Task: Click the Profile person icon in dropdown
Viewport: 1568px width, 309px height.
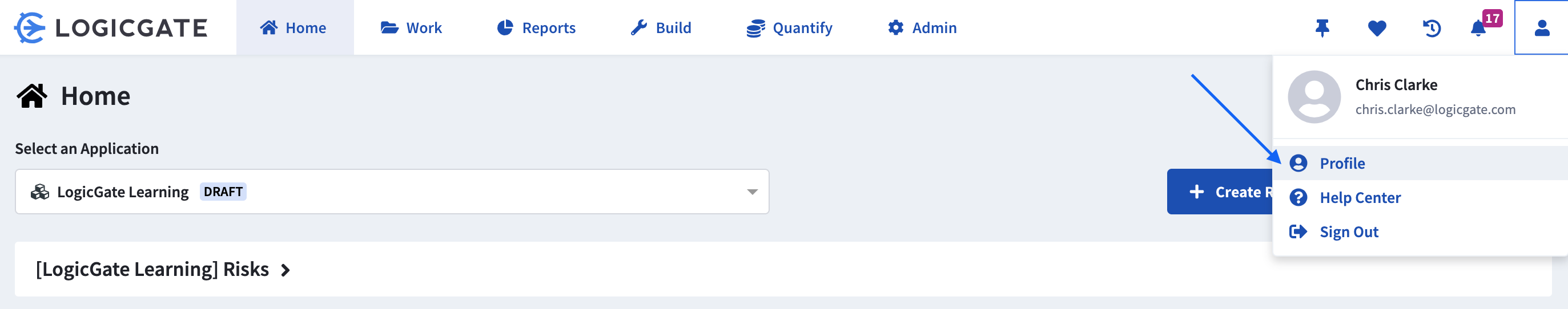Action: tap(1298, 163)
